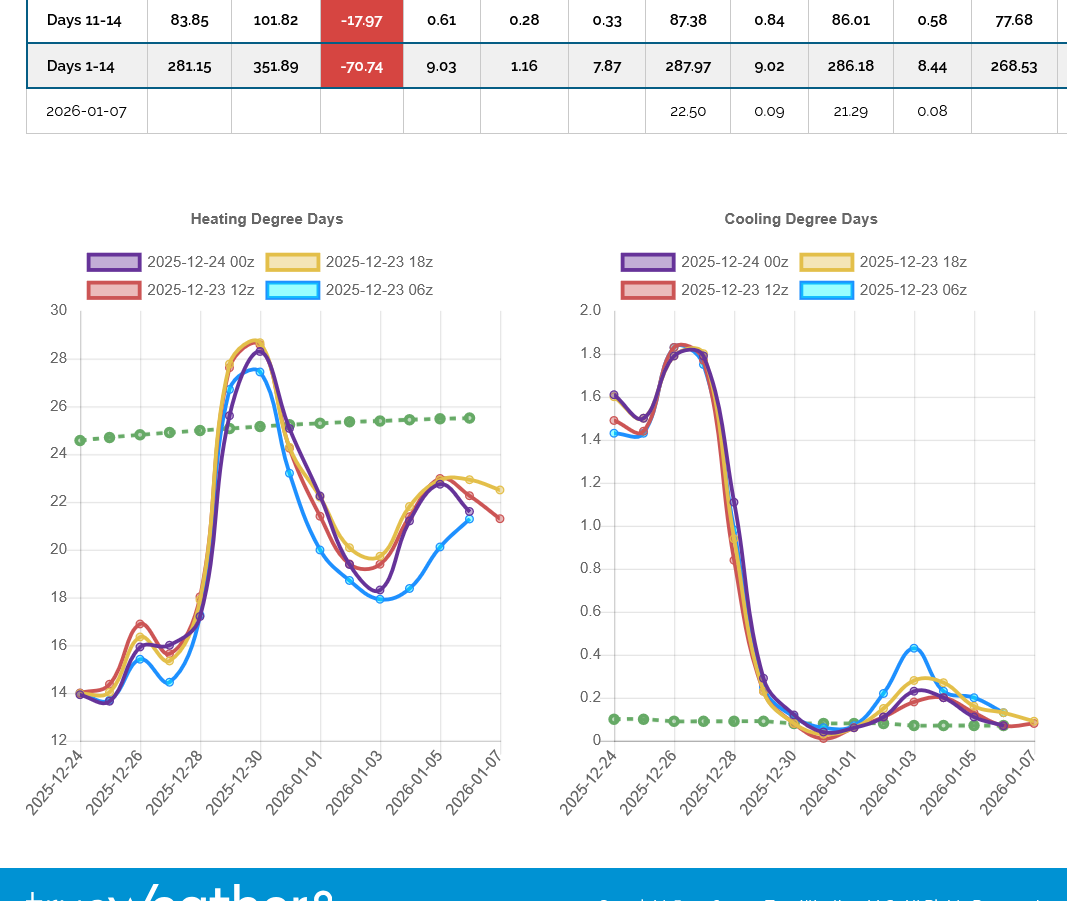Hide 2025-12-23 06z series label on Heating chart
Screen dimensions: 1067x901
pyautogui.click(x=379, y=290)
